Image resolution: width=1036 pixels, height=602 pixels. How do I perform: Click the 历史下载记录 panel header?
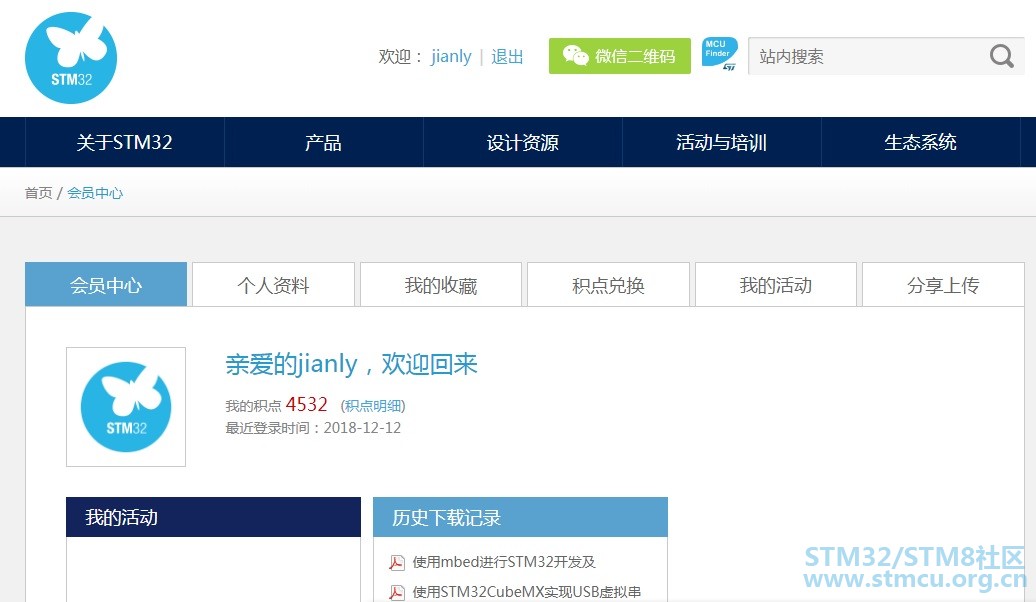click(521, 517)
